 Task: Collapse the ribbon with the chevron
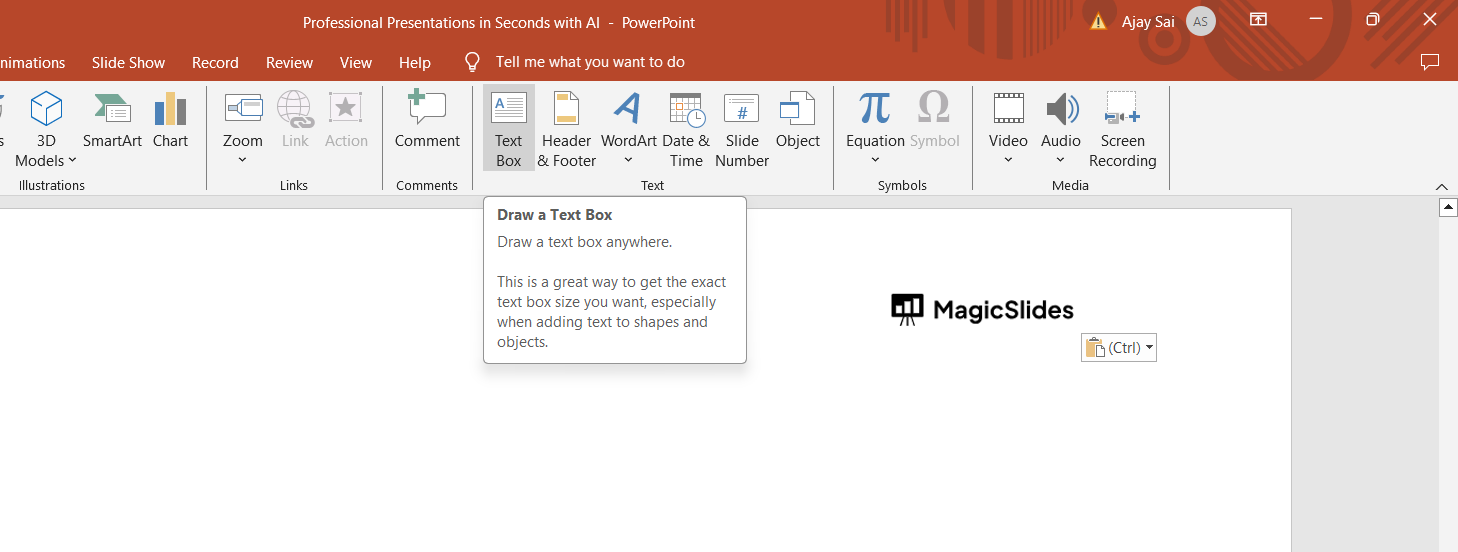(x=1441, y=186)
